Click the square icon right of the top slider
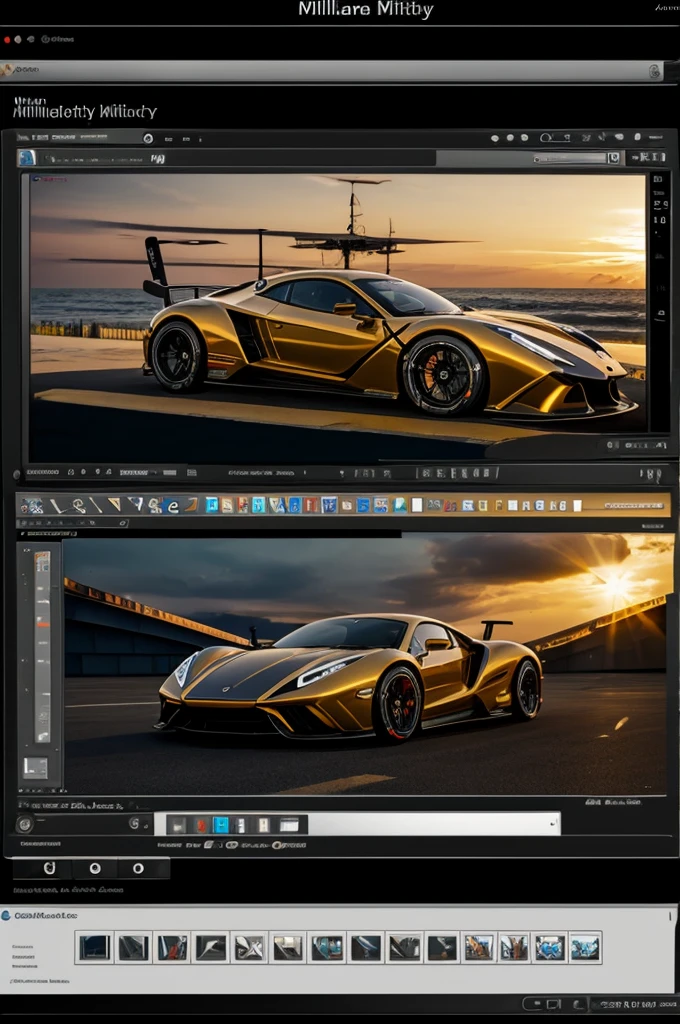This screenshot has height=1024, width=680. pos(614,157)
